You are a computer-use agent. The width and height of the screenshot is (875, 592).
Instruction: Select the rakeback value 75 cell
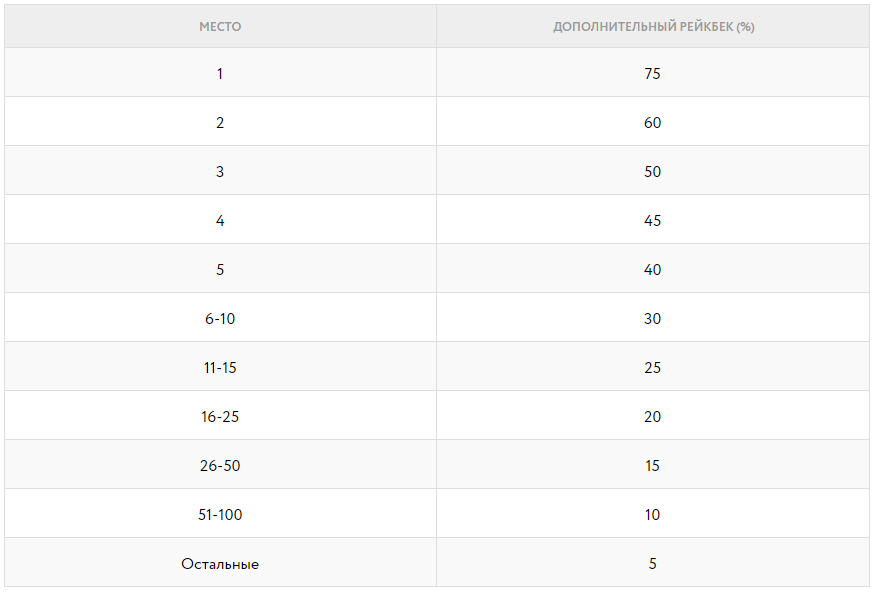(653, 74)
